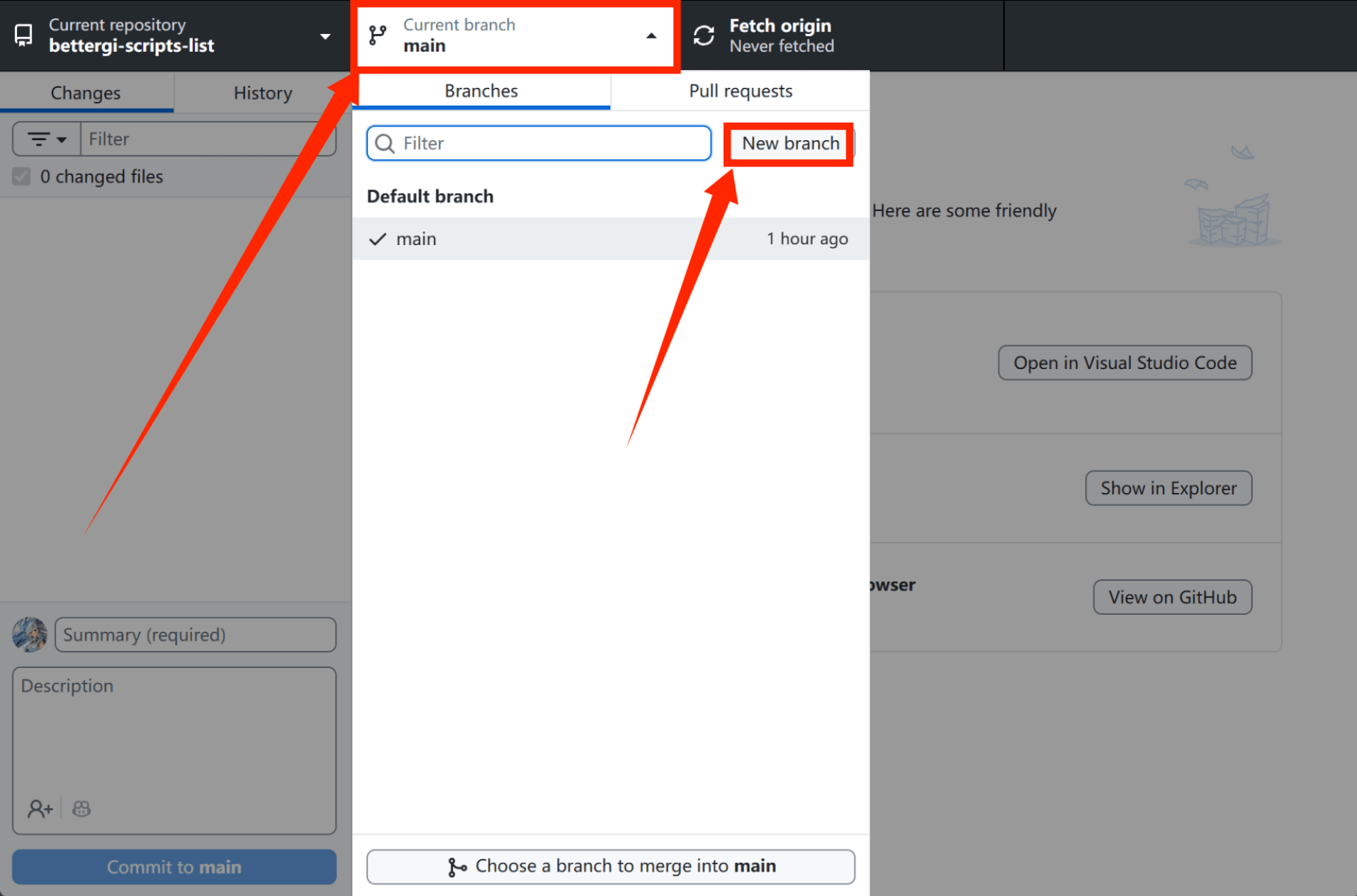Click the branch icon beside Current branch
Screen dimensions: 1357x896
[x=378, y=35]
